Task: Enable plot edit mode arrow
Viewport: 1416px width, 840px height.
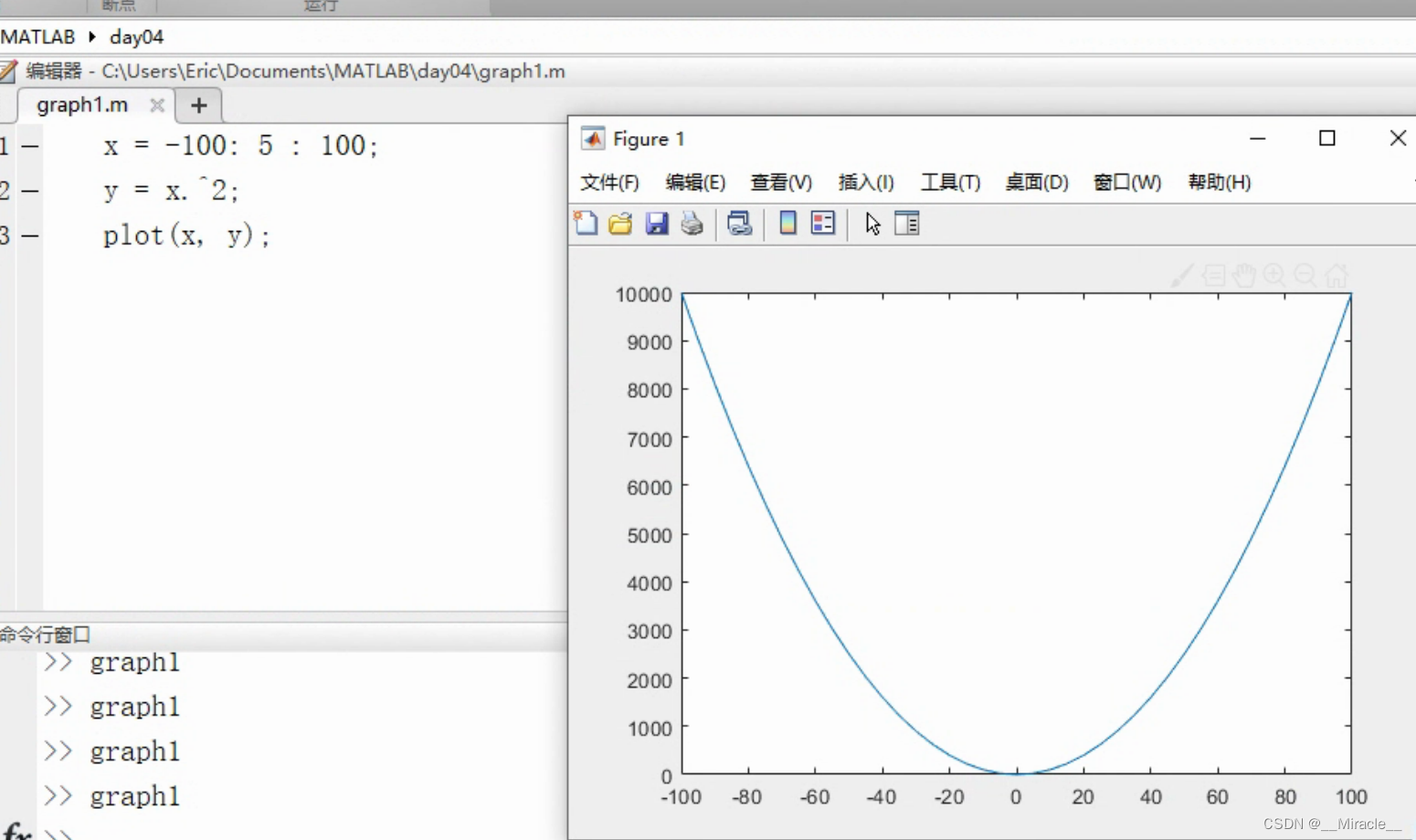Action: 872,223
